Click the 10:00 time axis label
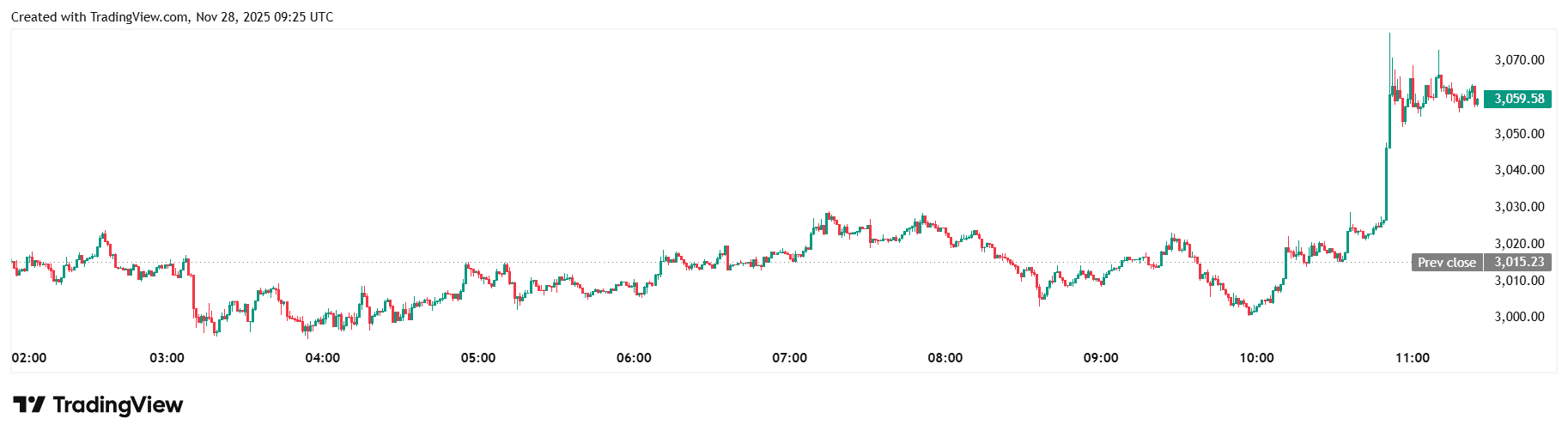Viewport: 1568px width, 437px height. (1256, 358)
